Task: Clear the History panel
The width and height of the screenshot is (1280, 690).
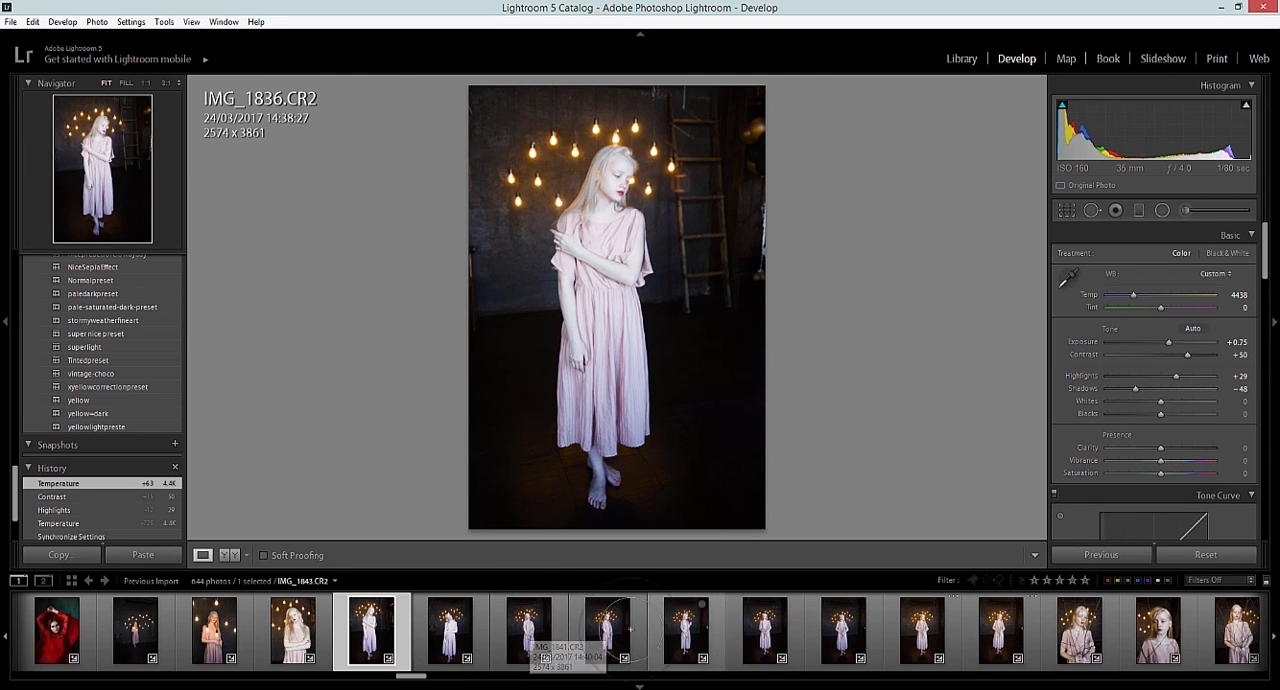Action: point(175,467)
